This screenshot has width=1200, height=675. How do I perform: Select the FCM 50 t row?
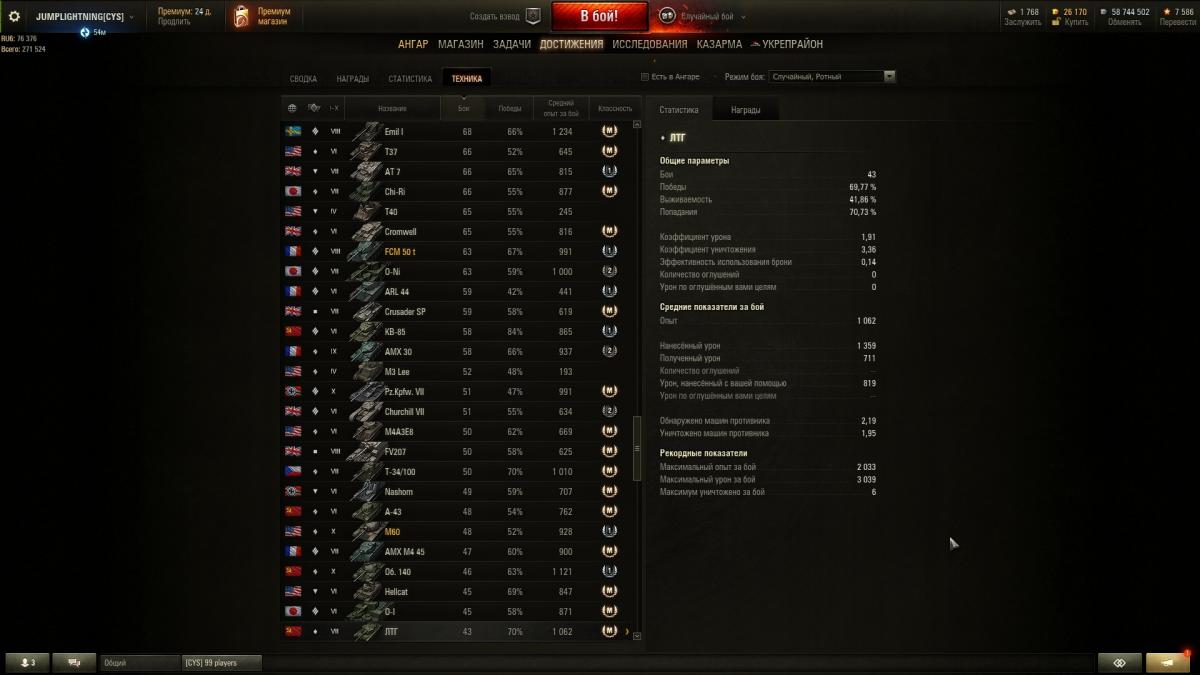(x=456, y=251)
